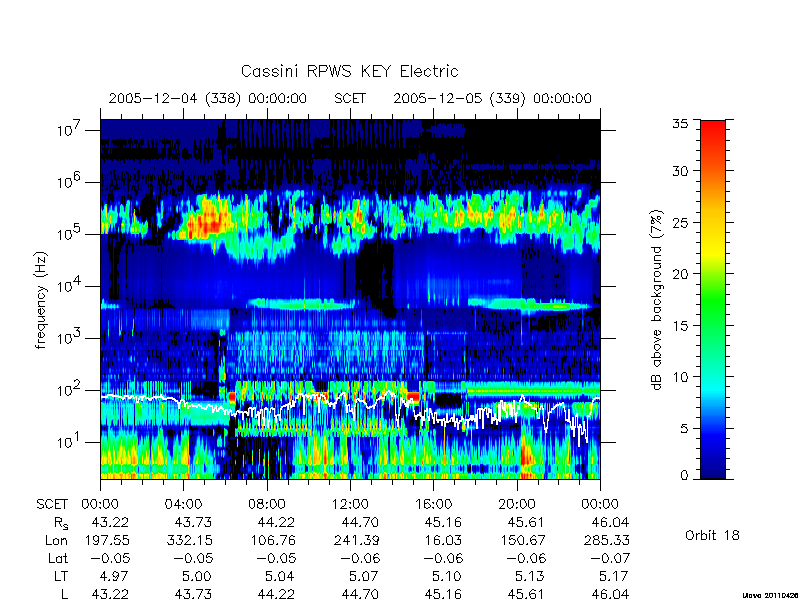Click the SCET row header below the plot
This screenshot has width=800, height=600.
[52, 505]
